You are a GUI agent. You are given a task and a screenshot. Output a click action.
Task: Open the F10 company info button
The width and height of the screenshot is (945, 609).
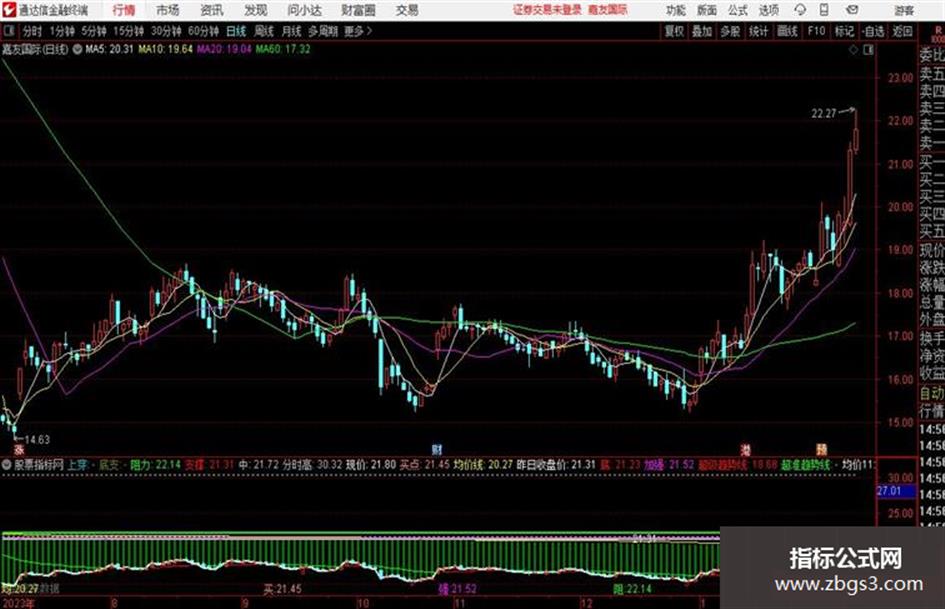pyautogui.click(x=816, y=31)
